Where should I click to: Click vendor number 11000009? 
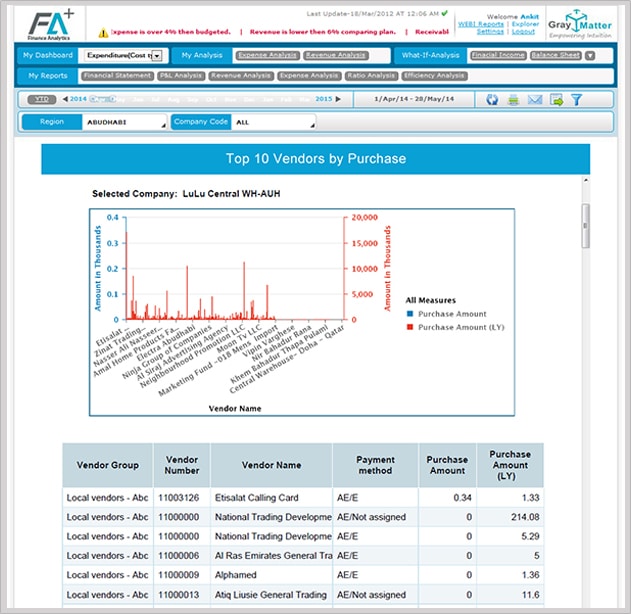click(x=179, y=575)
